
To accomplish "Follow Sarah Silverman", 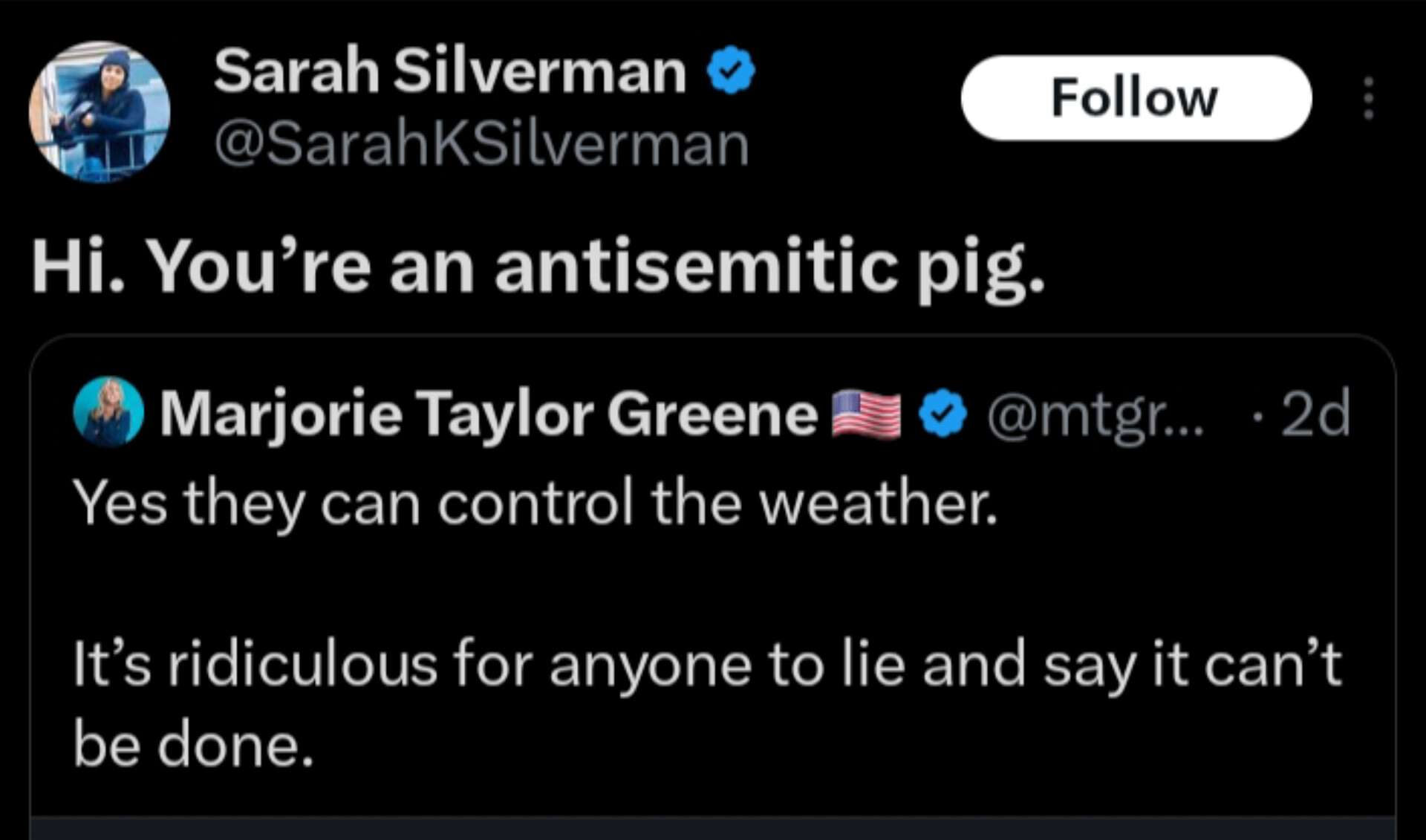I will coord(1136,97).
